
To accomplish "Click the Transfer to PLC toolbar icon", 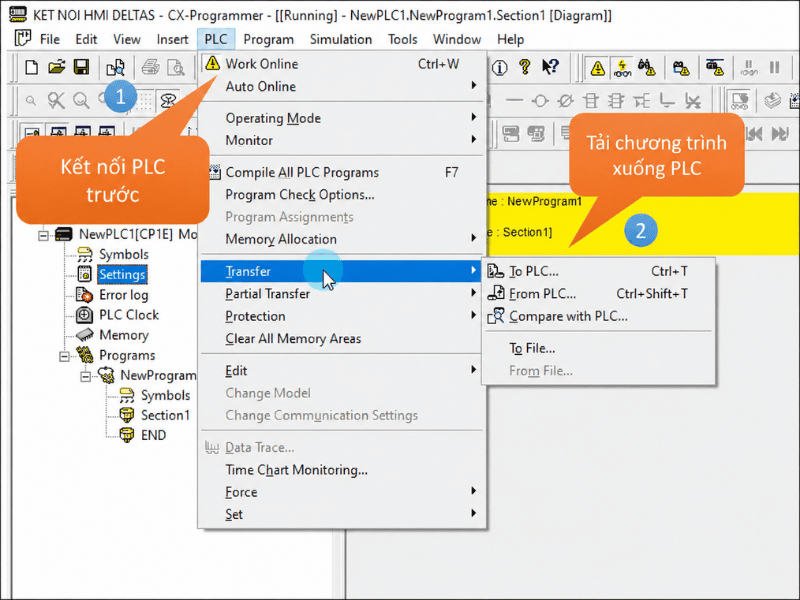I will click(681, 68).
